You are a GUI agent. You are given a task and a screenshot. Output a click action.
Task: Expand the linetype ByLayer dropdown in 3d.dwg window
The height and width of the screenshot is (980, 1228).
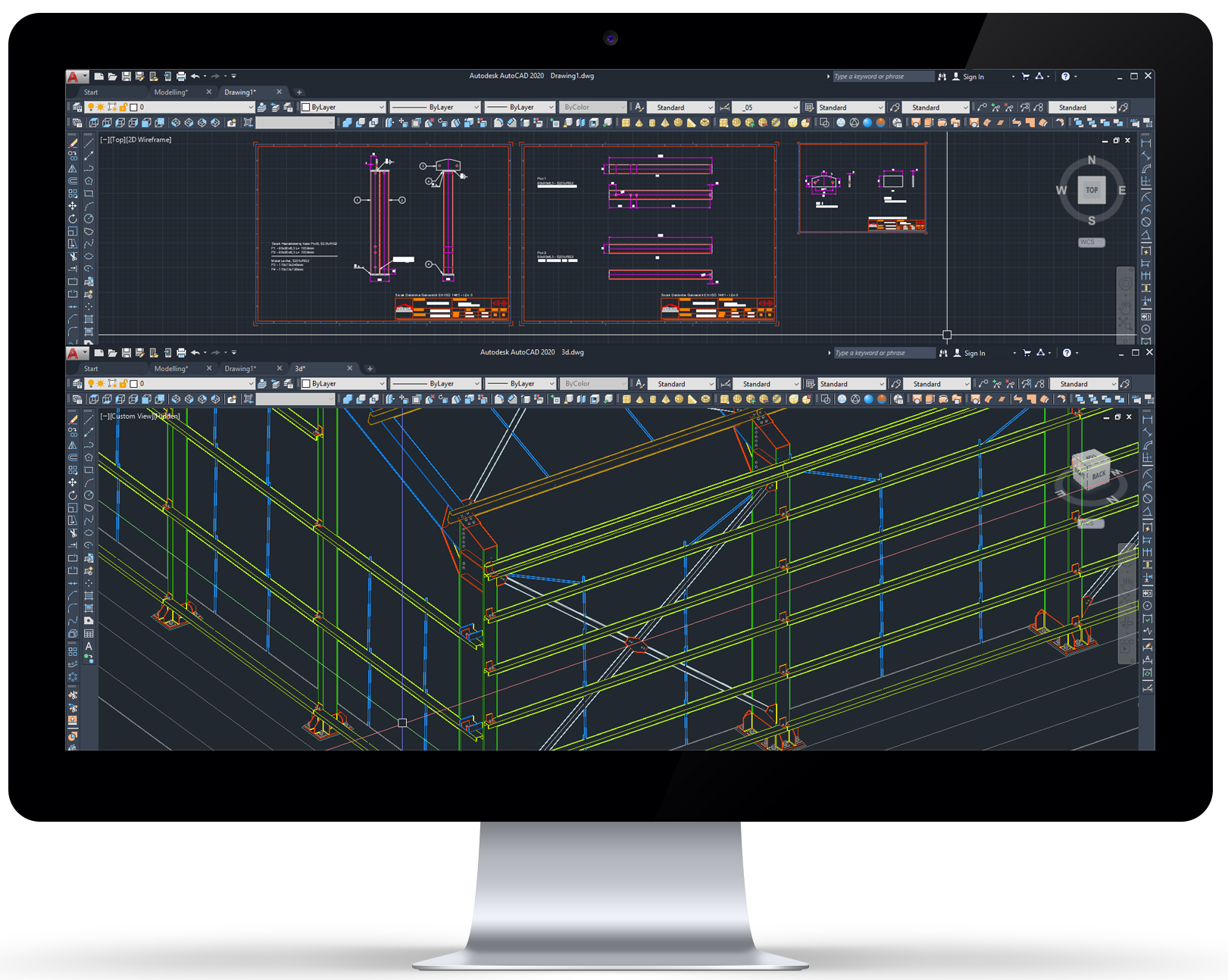477,384
